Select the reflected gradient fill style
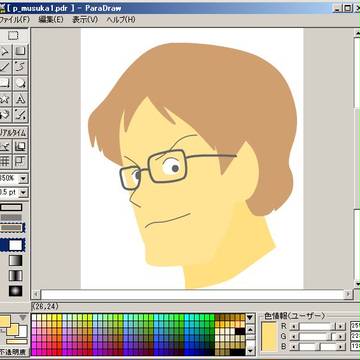The height and width of the screenshot is (360, 360). (15, 275)
